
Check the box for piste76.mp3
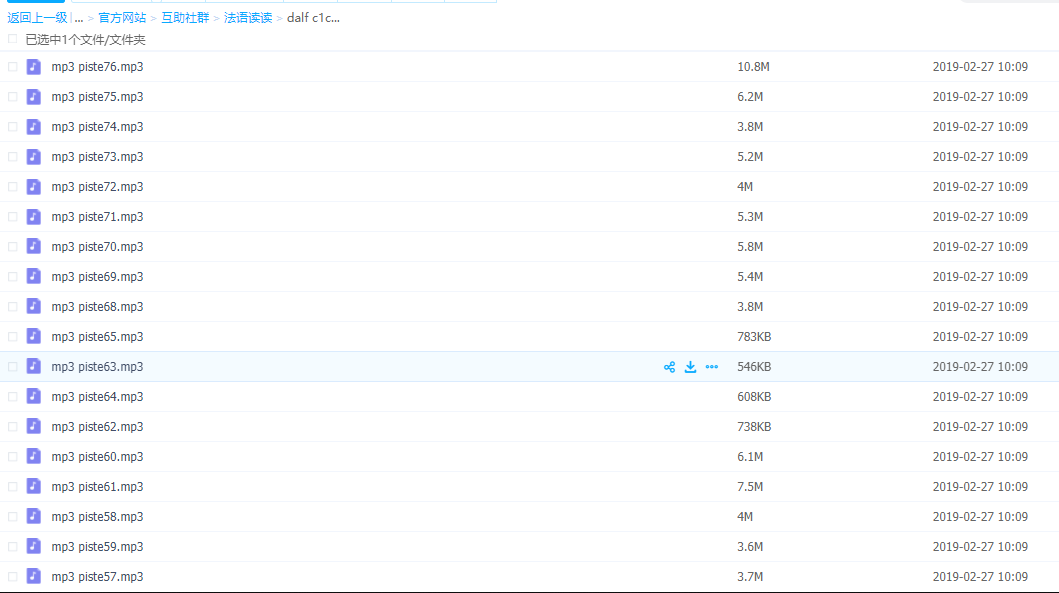click(12, 67)
